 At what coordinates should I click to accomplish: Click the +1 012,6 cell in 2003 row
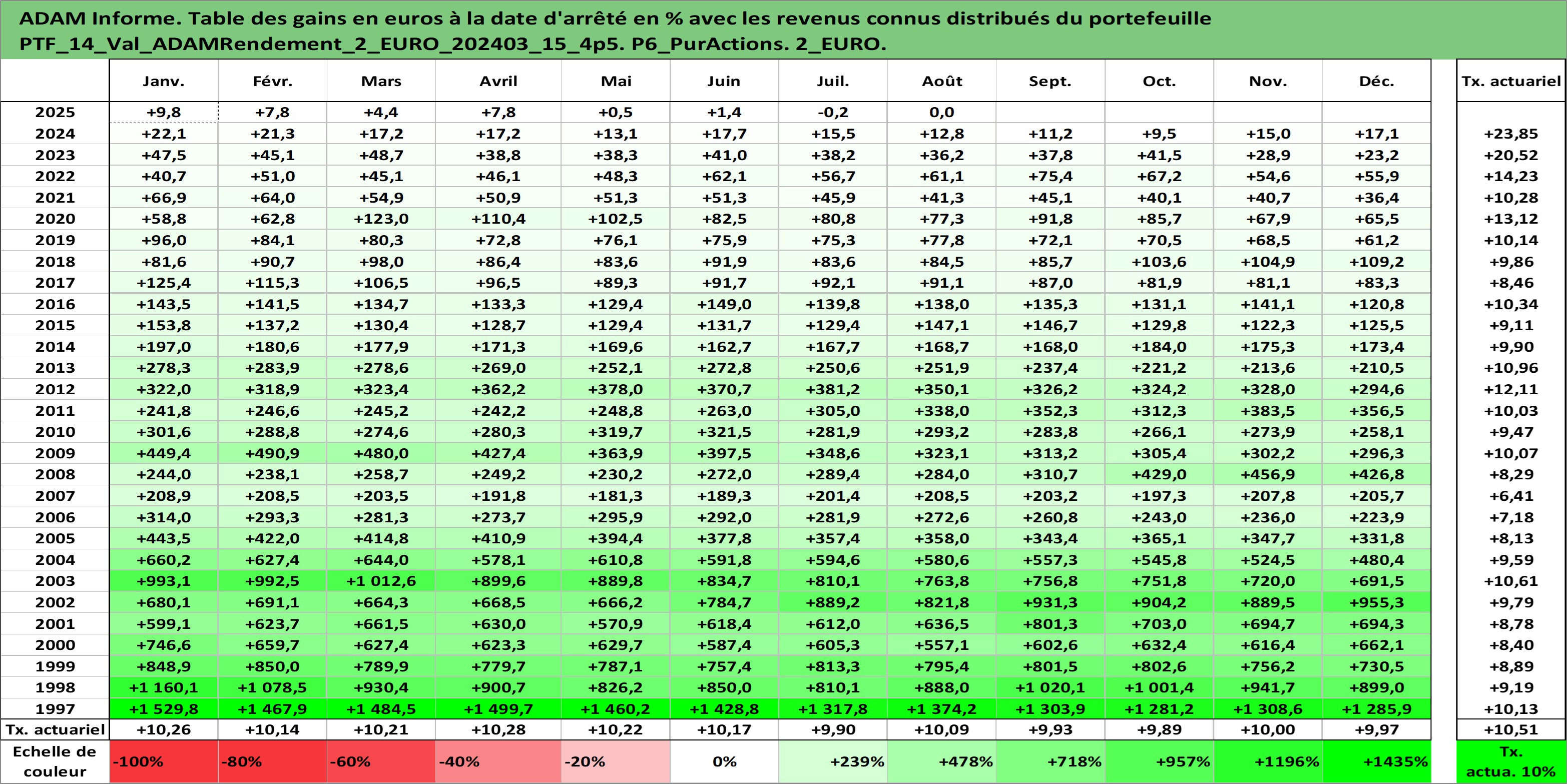pyautogui.click(x=381, y=581)
